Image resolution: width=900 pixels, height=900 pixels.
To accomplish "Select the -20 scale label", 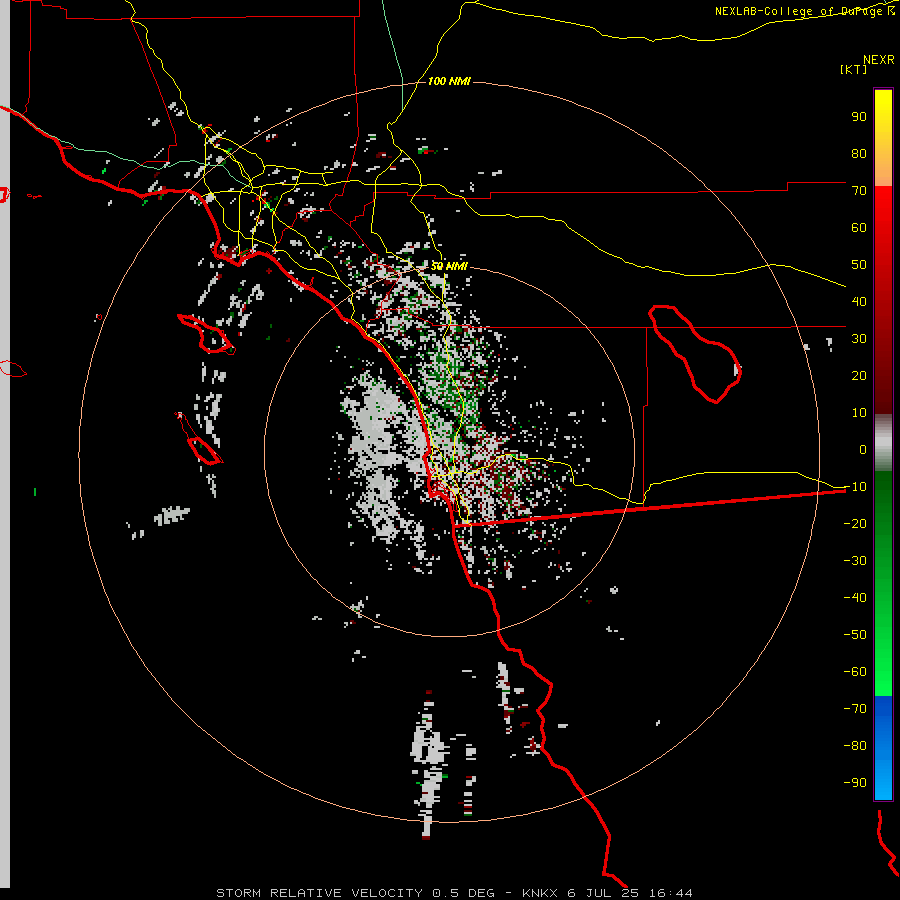I will tap(855, 524).
